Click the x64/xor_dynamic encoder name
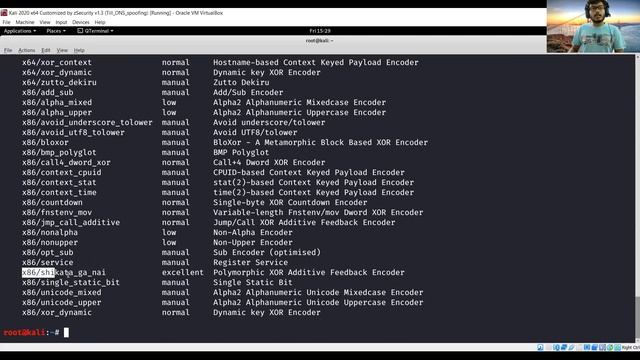The width and height of the screenshot is (640, 360). pos(57,72)
